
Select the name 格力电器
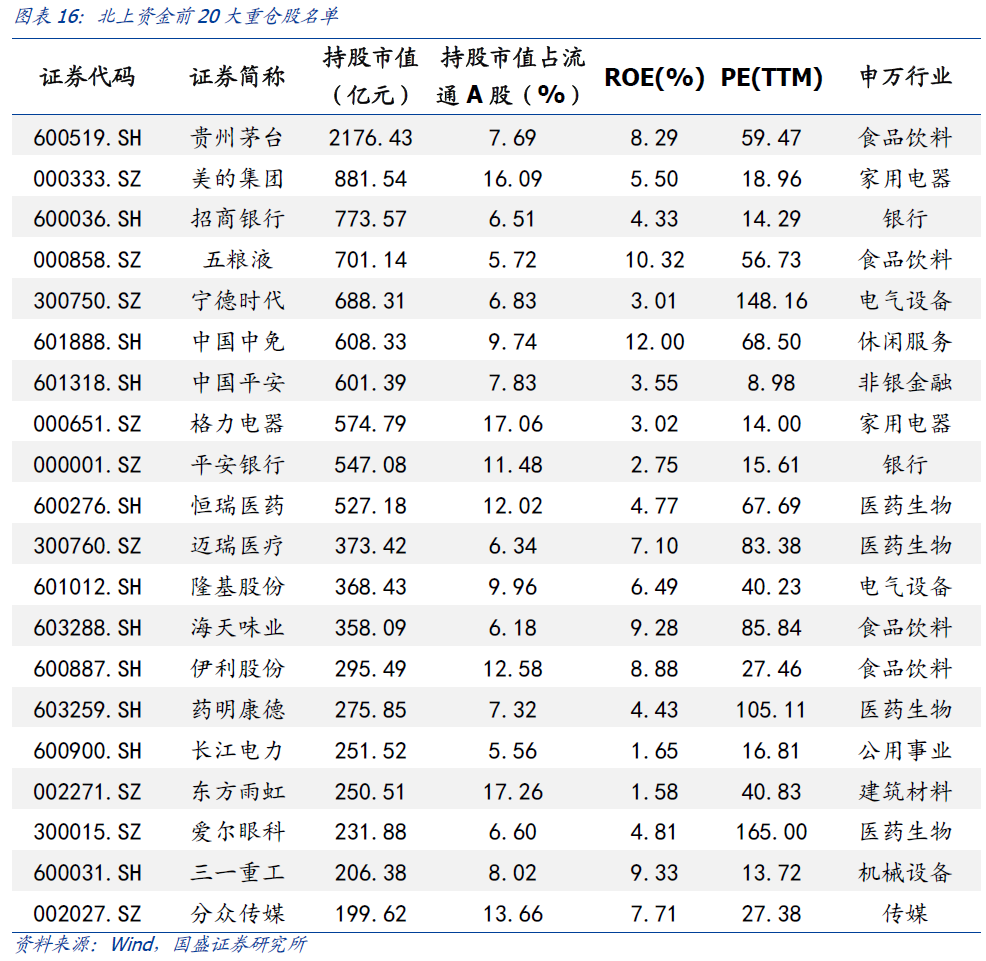pyautogui.click(x=238, y=424)
